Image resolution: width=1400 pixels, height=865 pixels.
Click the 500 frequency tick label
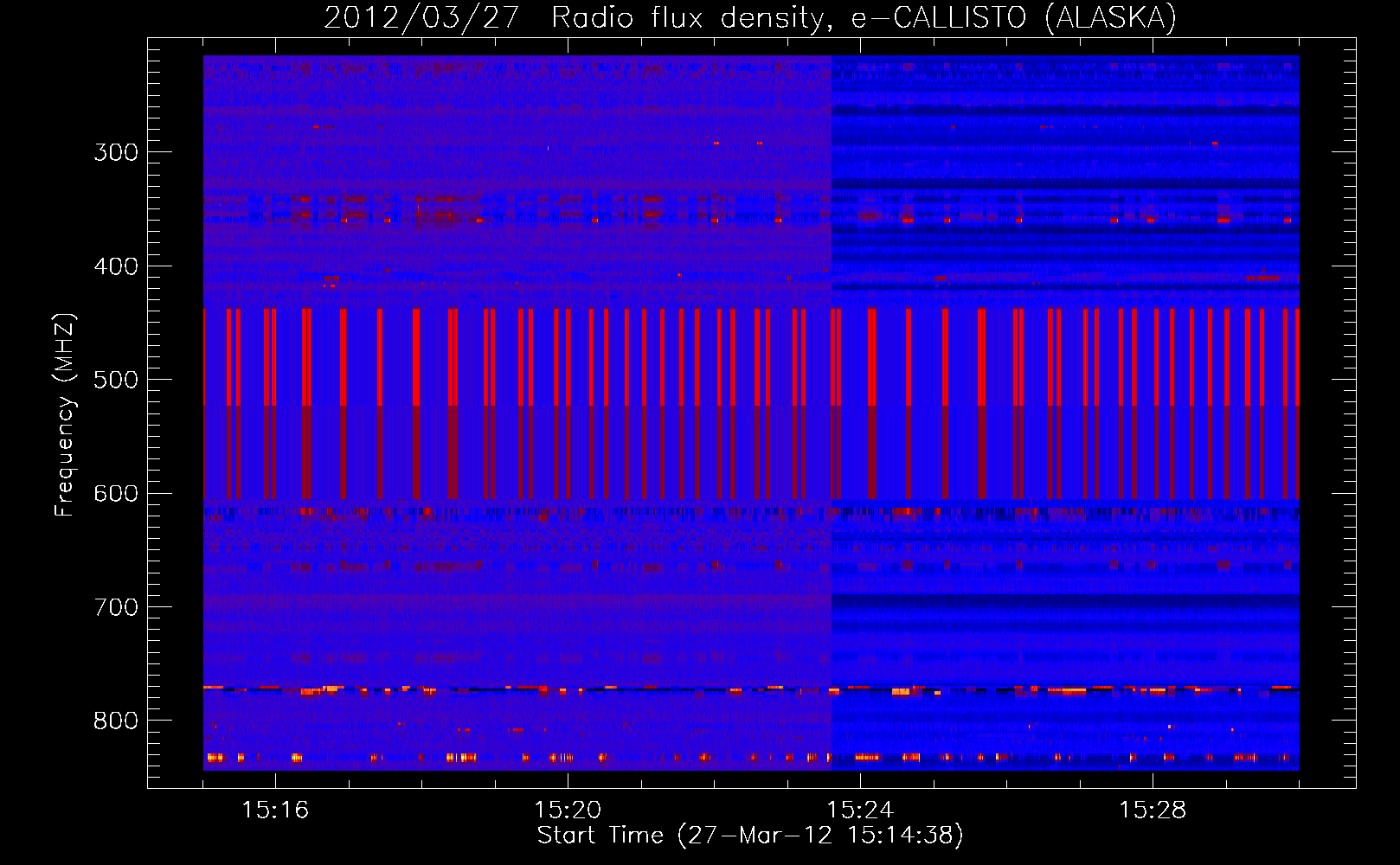click(x=116, y=380)
